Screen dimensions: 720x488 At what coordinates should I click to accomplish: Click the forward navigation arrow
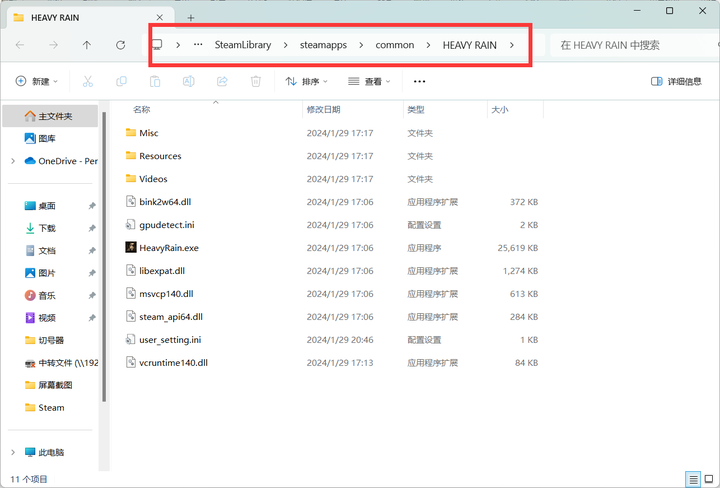pyautogui.click(x=53, y=45)
